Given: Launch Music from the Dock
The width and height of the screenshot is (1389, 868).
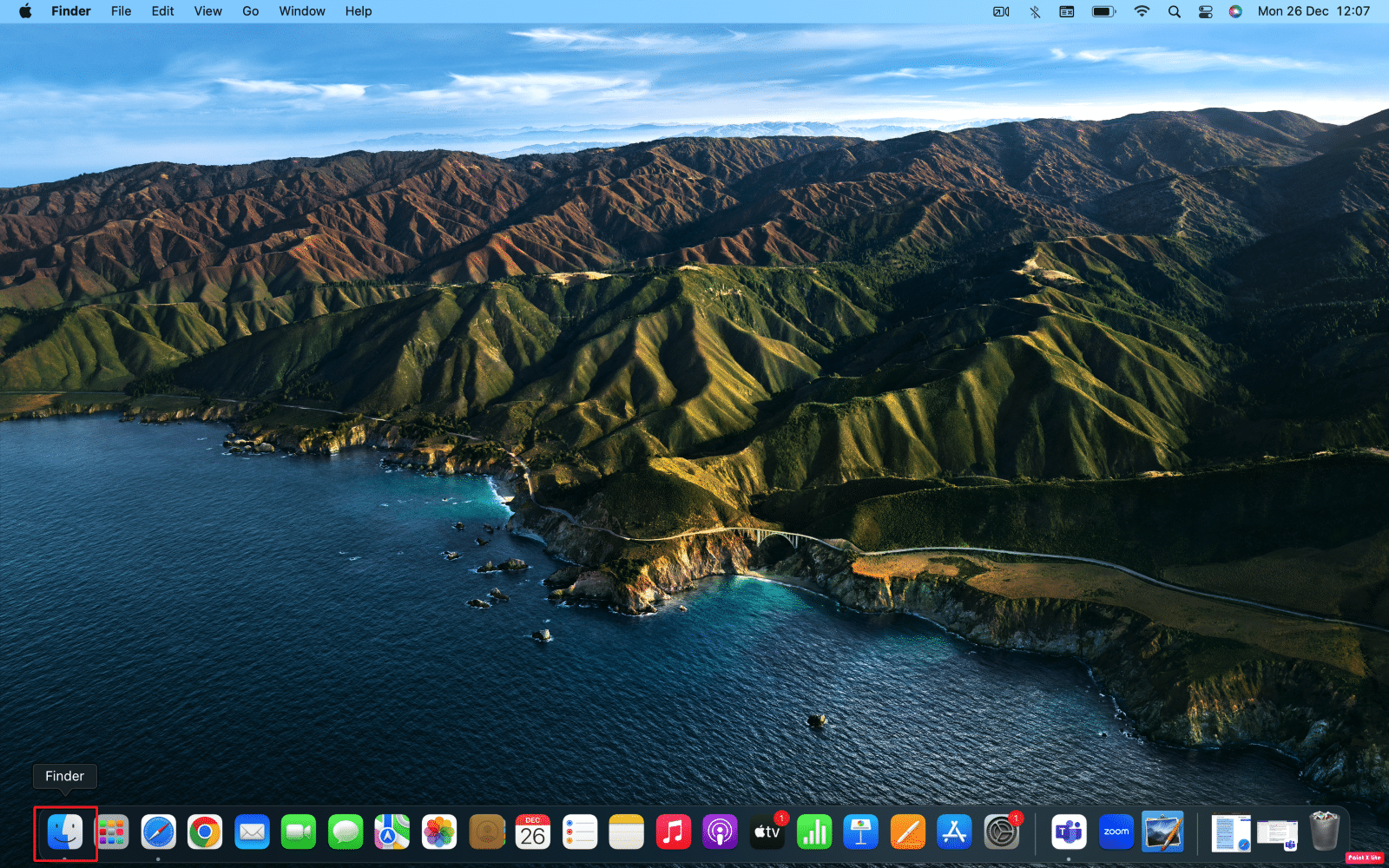Looking at the screenshot, I should coord(674,832).
